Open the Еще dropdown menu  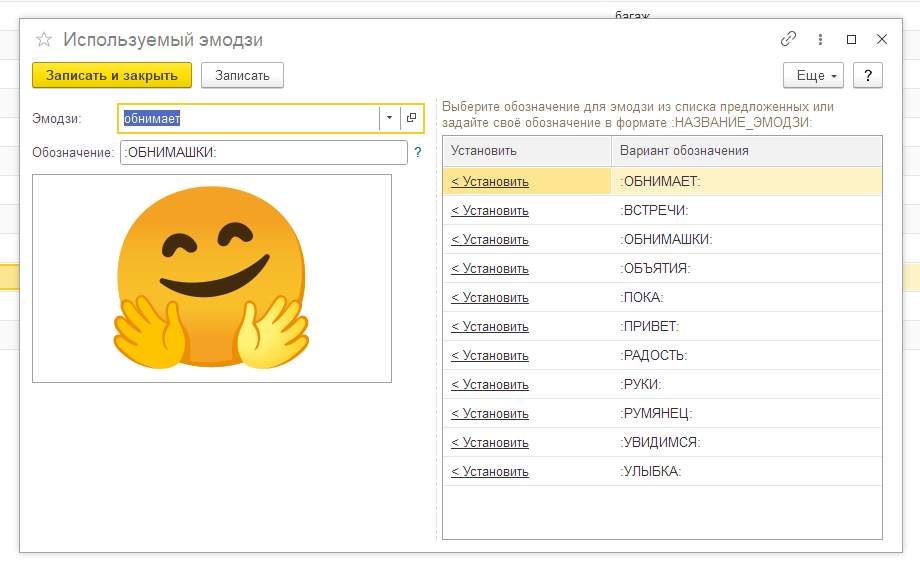[x=813, y=75]
